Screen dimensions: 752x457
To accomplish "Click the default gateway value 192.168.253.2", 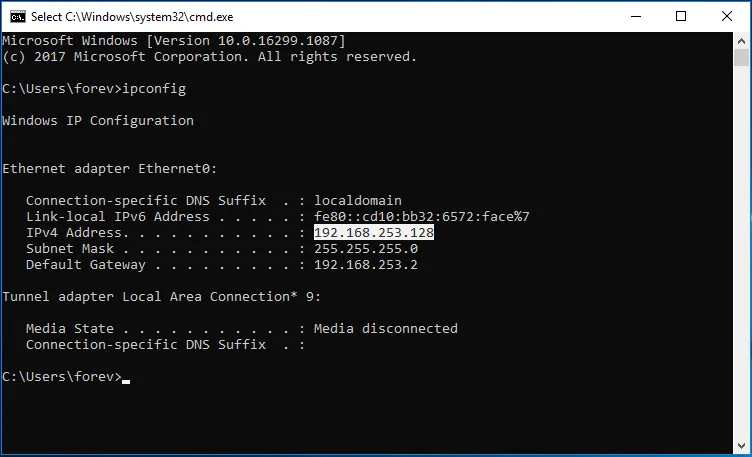I will point(366,265).
